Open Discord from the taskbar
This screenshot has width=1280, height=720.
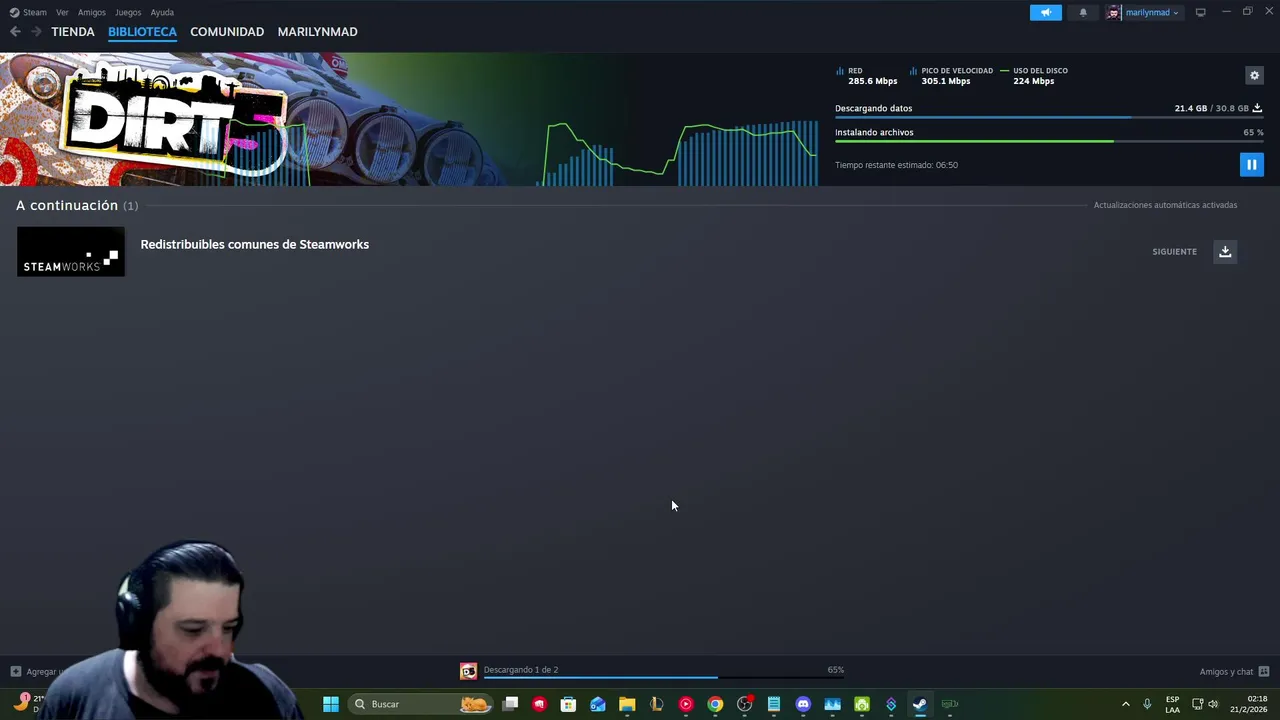click(x=803, y=704)
